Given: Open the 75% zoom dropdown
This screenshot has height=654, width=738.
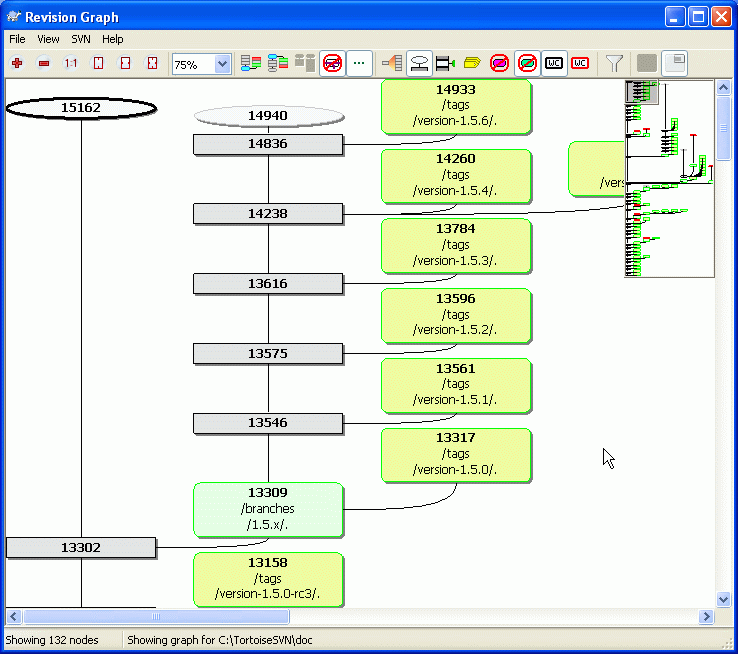Looking at the screenshot, I should [222, 64].
